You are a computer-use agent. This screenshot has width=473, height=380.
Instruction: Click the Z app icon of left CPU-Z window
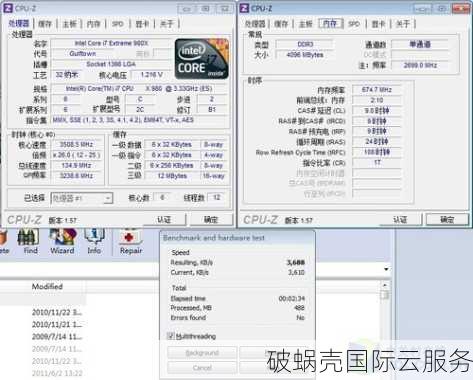pyautogui.click(x=8, y=8)
